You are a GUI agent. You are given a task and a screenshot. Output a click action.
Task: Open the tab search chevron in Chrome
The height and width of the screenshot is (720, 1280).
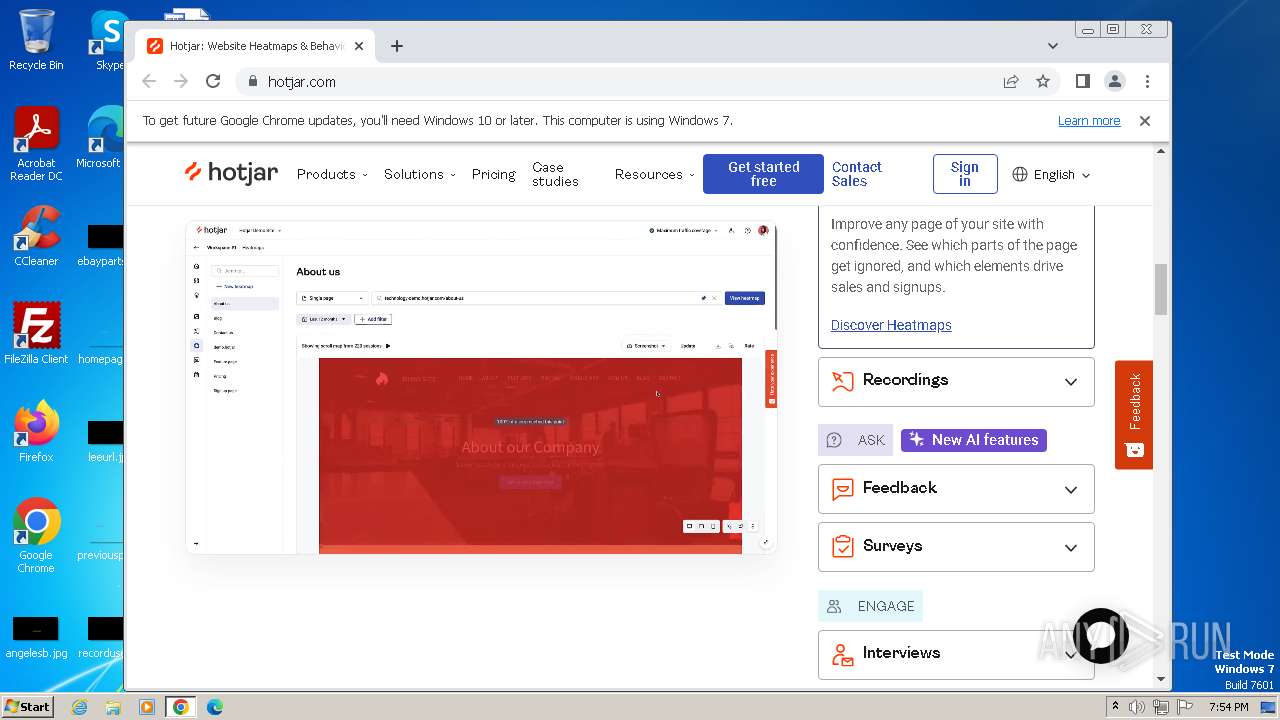tap(1052, 46)
